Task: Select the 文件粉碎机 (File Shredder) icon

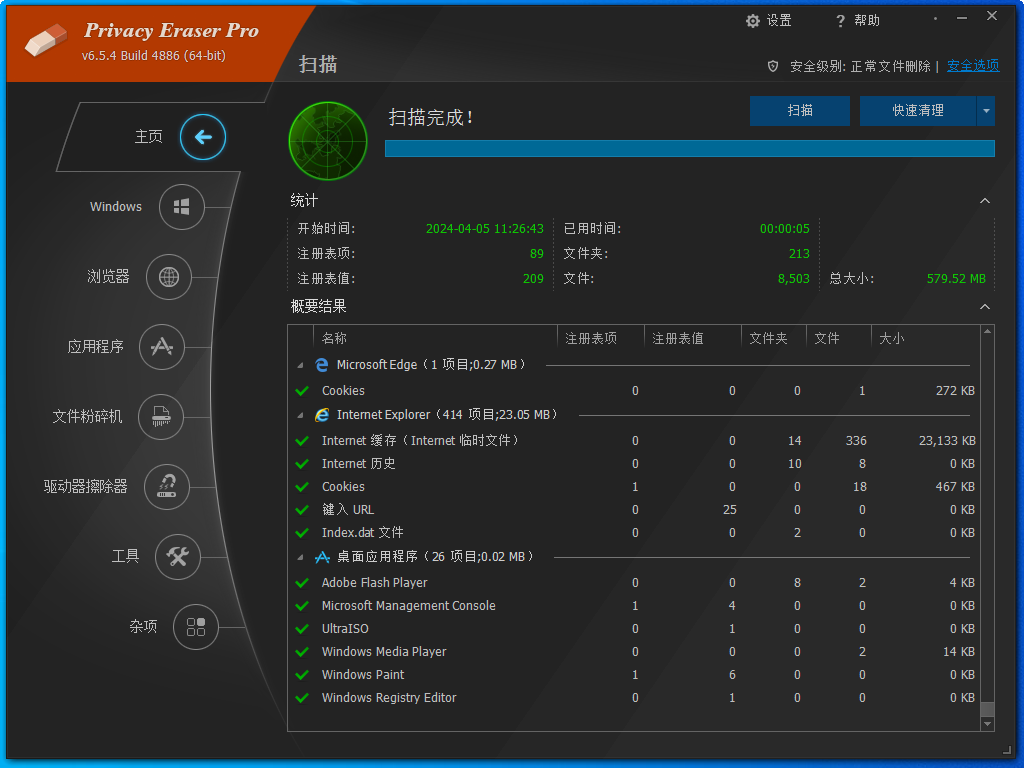Action: (x=163, y=417)
